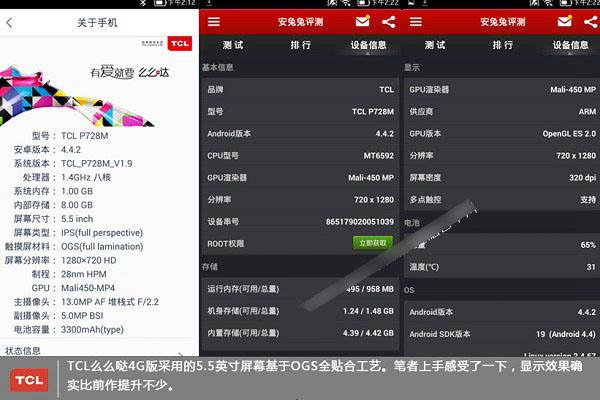Viewport: 600px width, 400px height.
Task: Open hamburger menu on the 基本信息 screen
Action: point(214,22)
